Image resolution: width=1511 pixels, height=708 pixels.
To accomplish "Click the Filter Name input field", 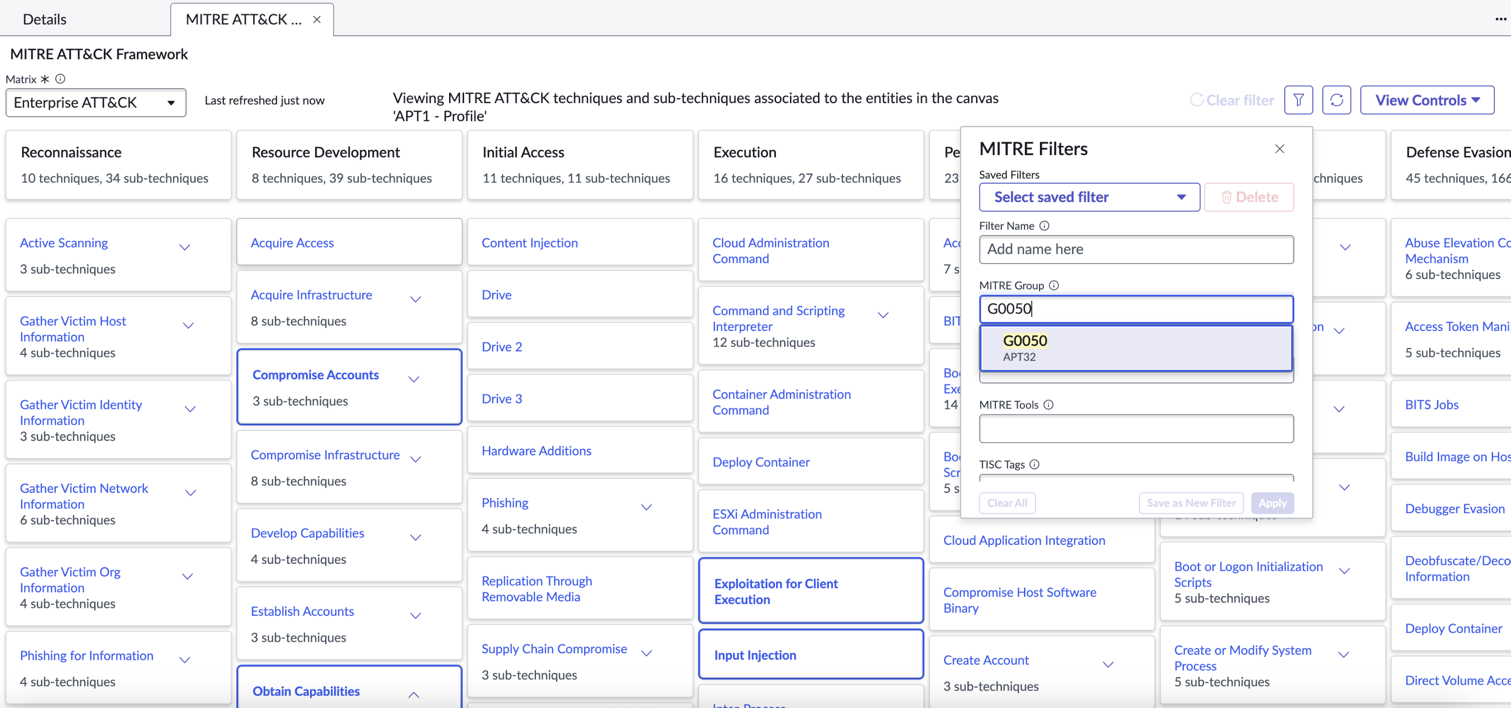I will pyautogui.click(x=1136, y=250).
